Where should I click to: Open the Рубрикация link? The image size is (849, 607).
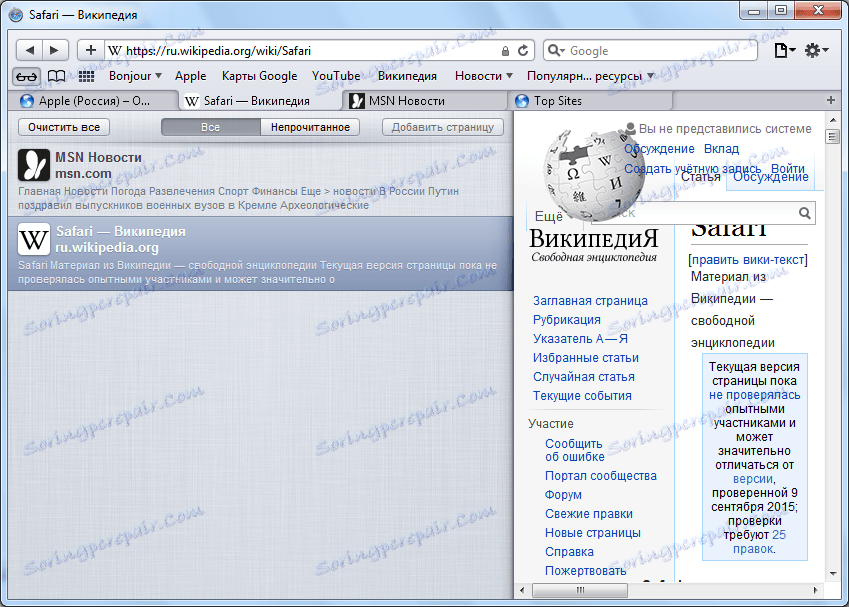tap(566, 319)
